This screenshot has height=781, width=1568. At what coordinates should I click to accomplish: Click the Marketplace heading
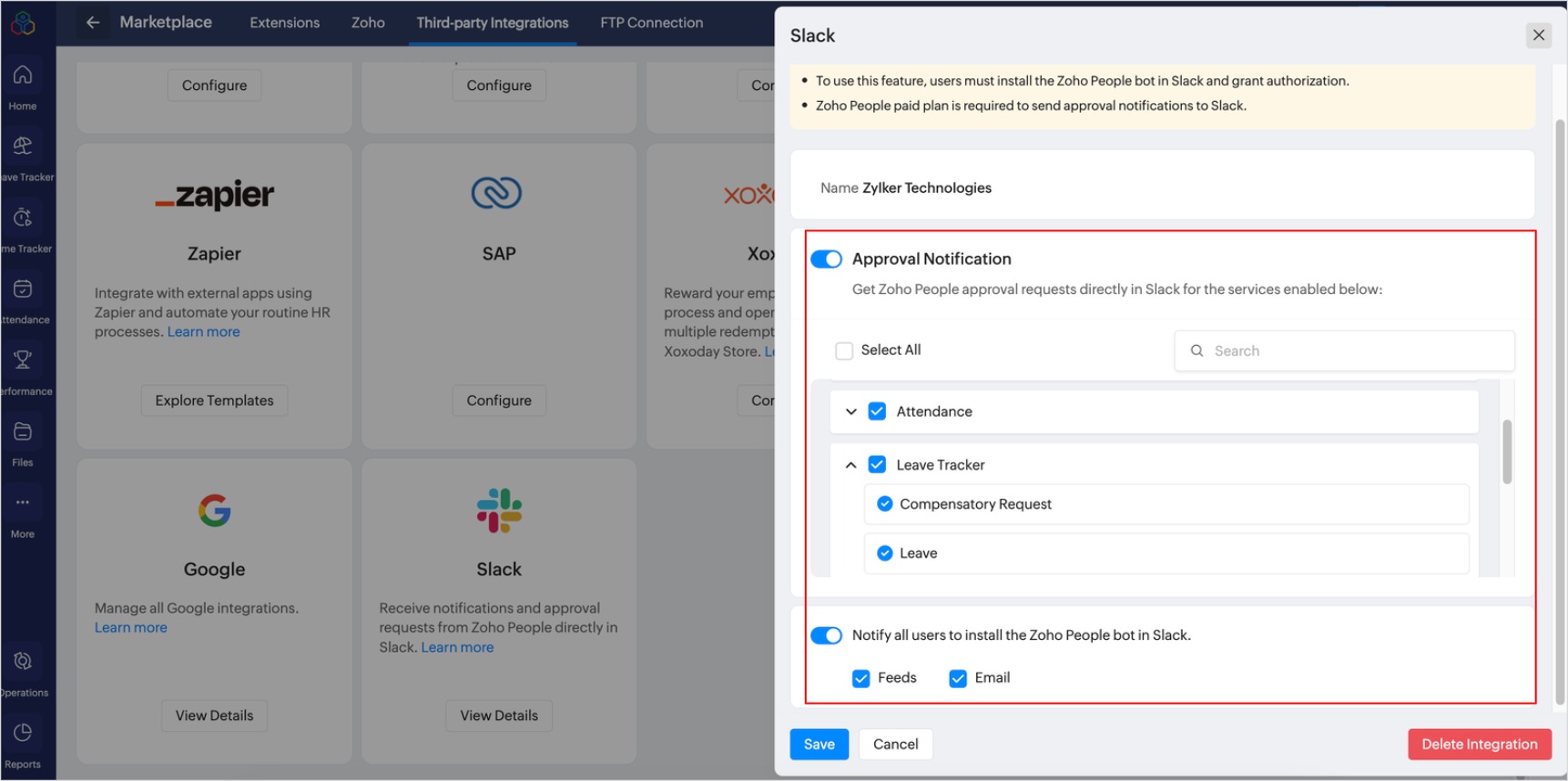(166, 23)
